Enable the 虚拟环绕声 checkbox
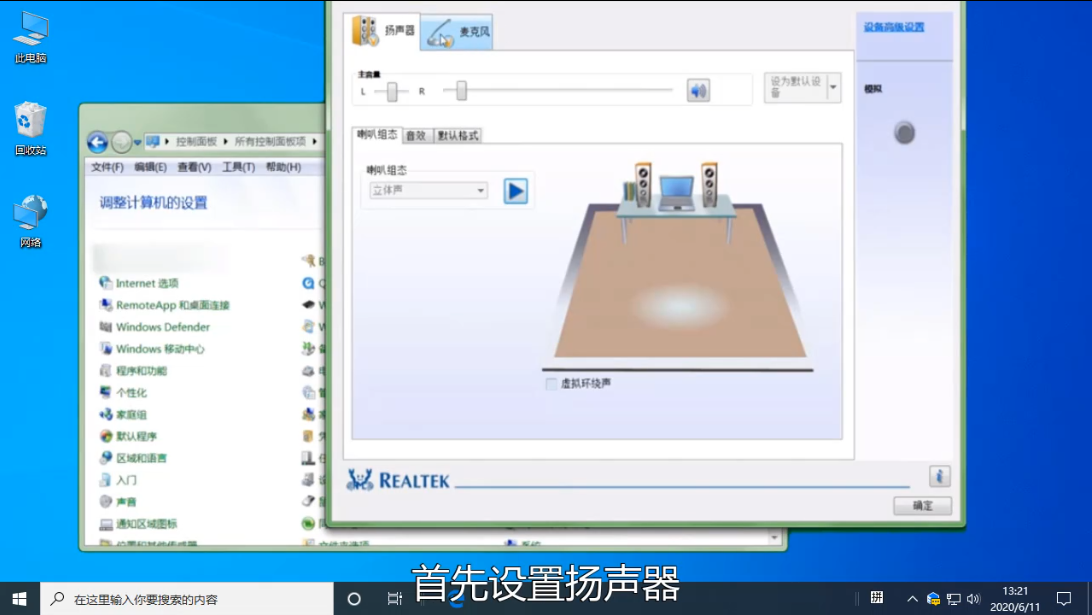Screen dimensions: 1092x615 click(x=551, y=384)
